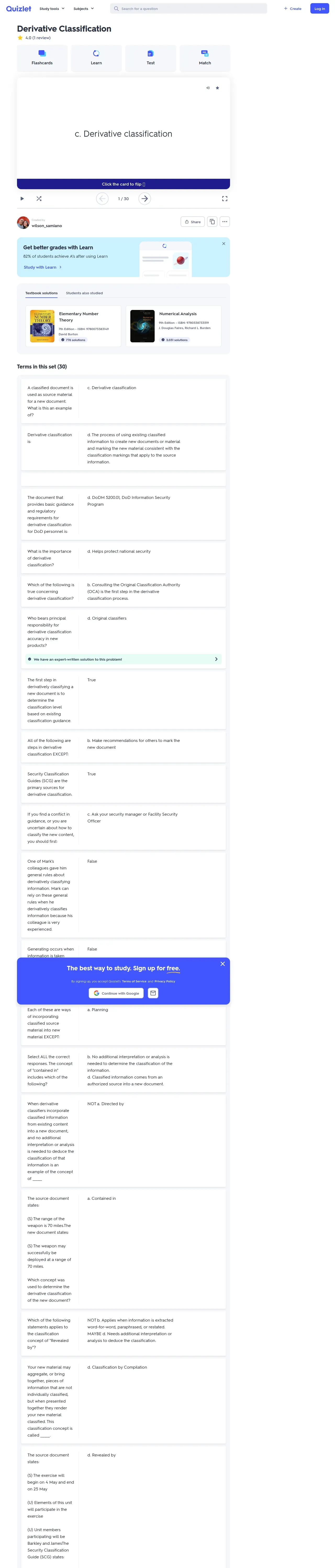Open the three-dot more options menu
This screenshot has height=1568, width=336.
pyautogui.click(x=225, y=222)
